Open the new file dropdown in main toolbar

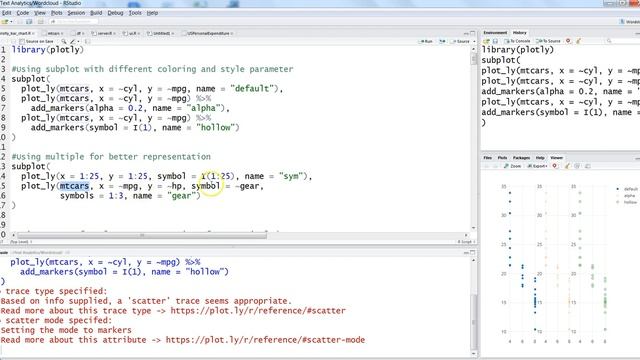point(11,22)
